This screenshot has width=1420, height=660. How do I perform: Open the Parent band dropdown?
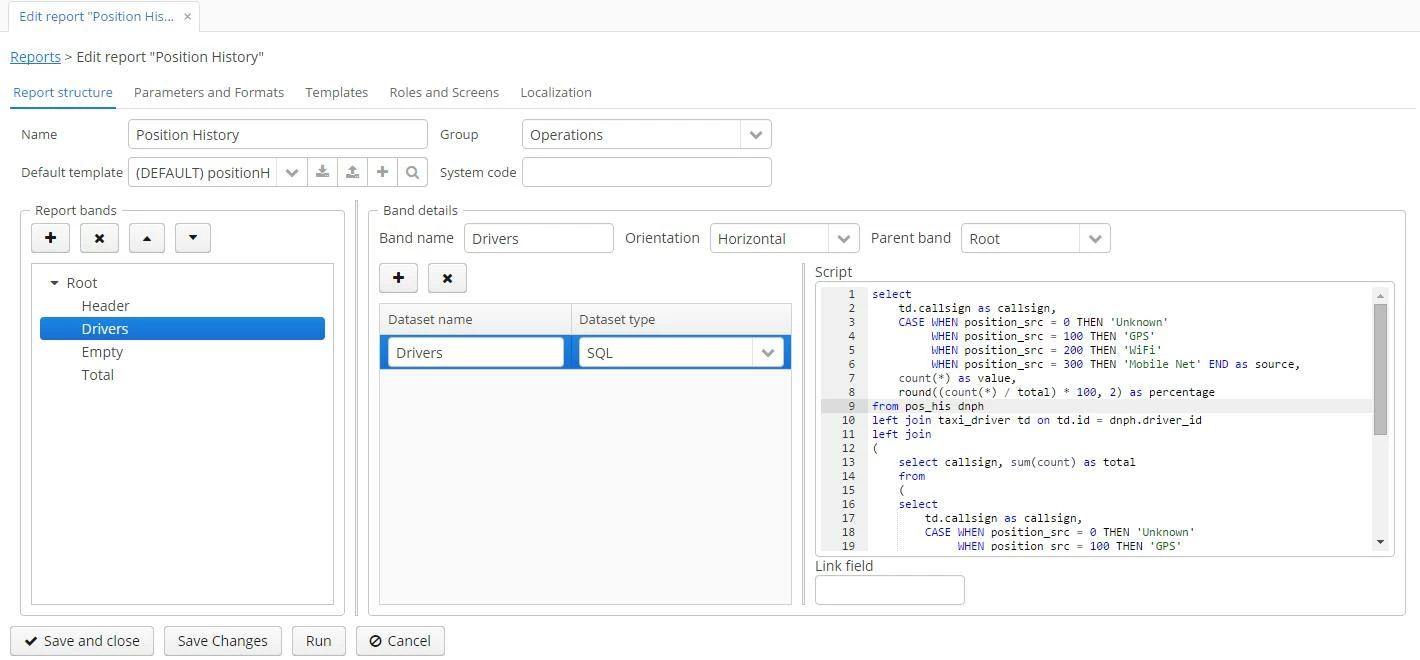[x=1094, y=238]
